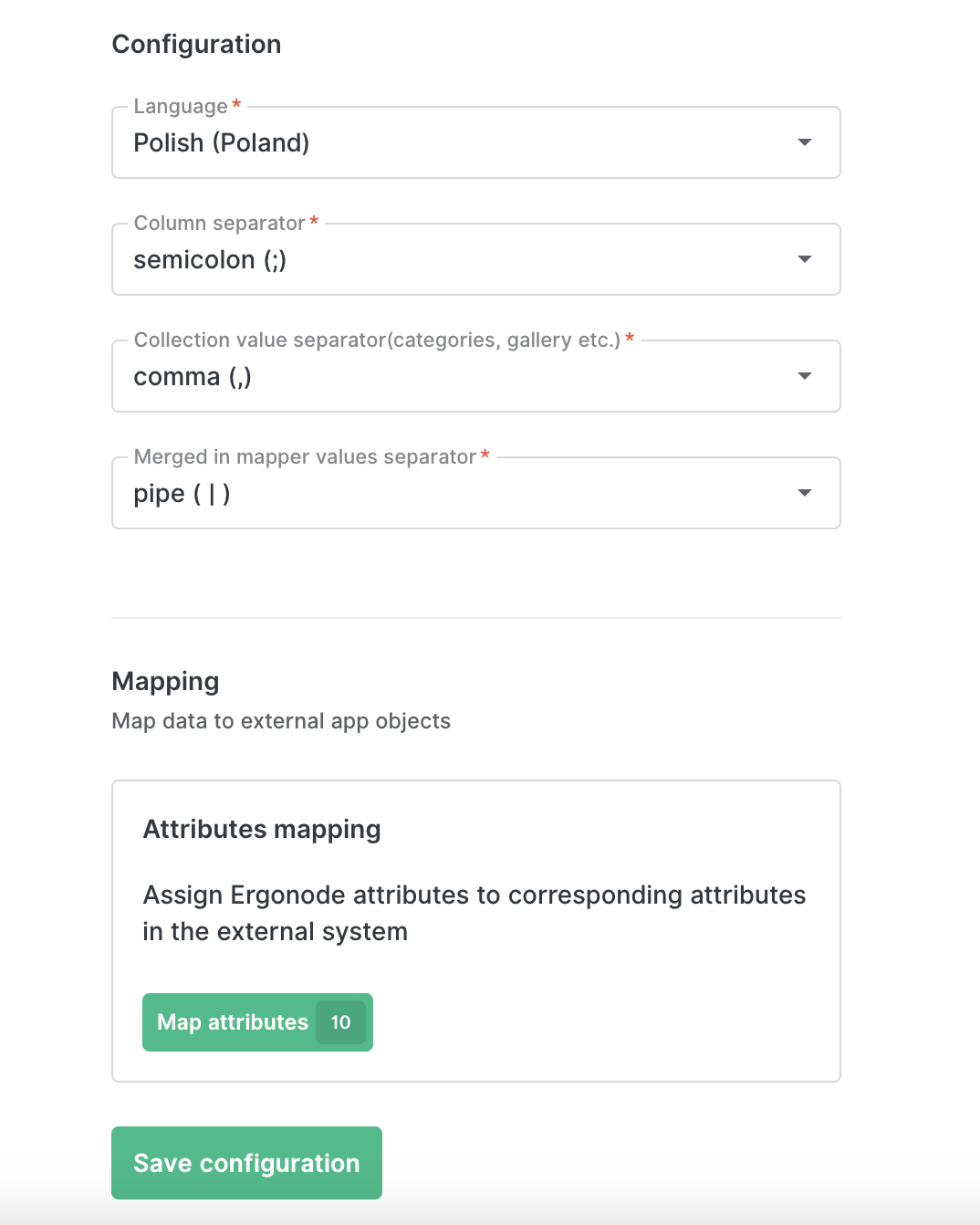Expand the Merged in mapper values arrow

pyautogui.click(x=804, y=493)
